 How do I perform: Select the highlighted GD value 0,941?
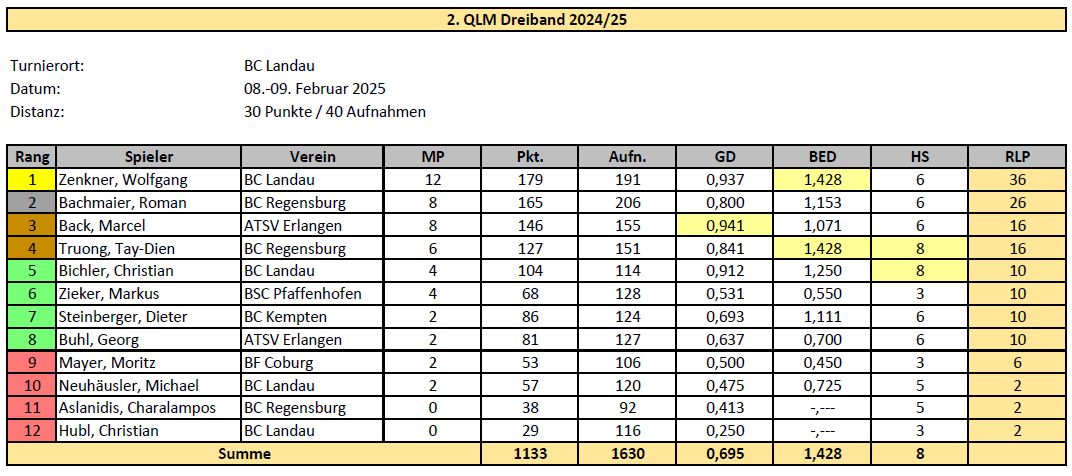pyautogui.click(x=724, y=226)
